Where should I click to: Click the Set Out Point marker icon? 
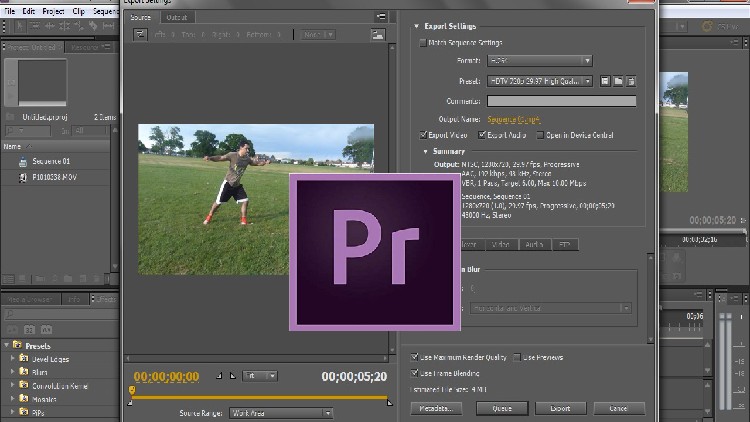point(233,376)
